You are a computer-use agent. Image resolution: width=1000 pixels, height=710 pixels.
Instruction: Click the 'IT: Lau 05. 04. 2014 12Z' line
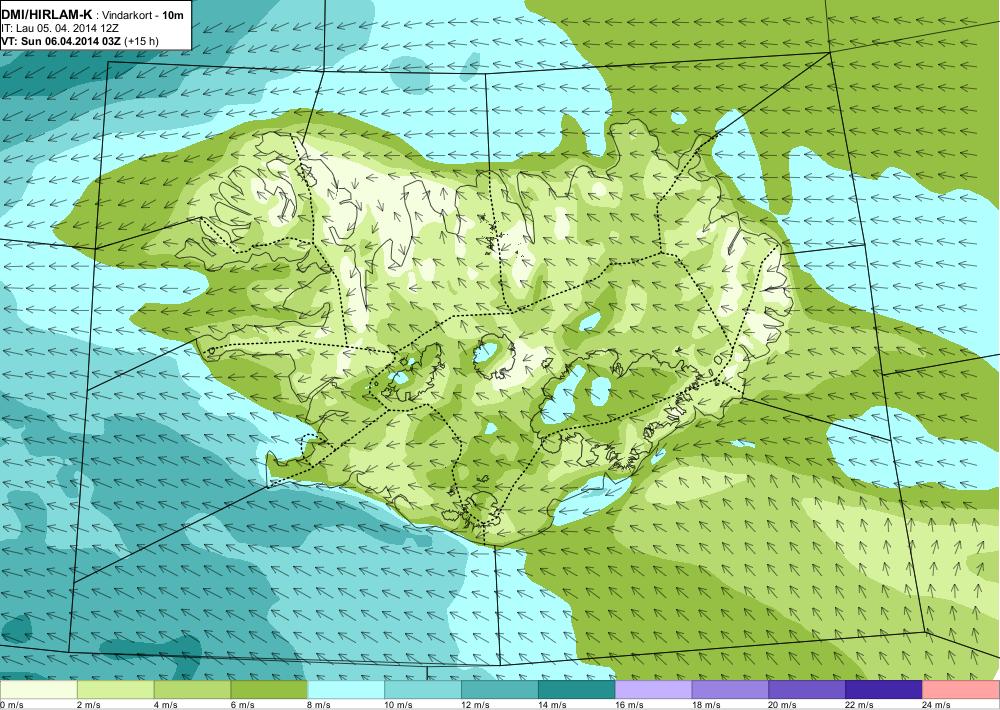coord(59,29)
